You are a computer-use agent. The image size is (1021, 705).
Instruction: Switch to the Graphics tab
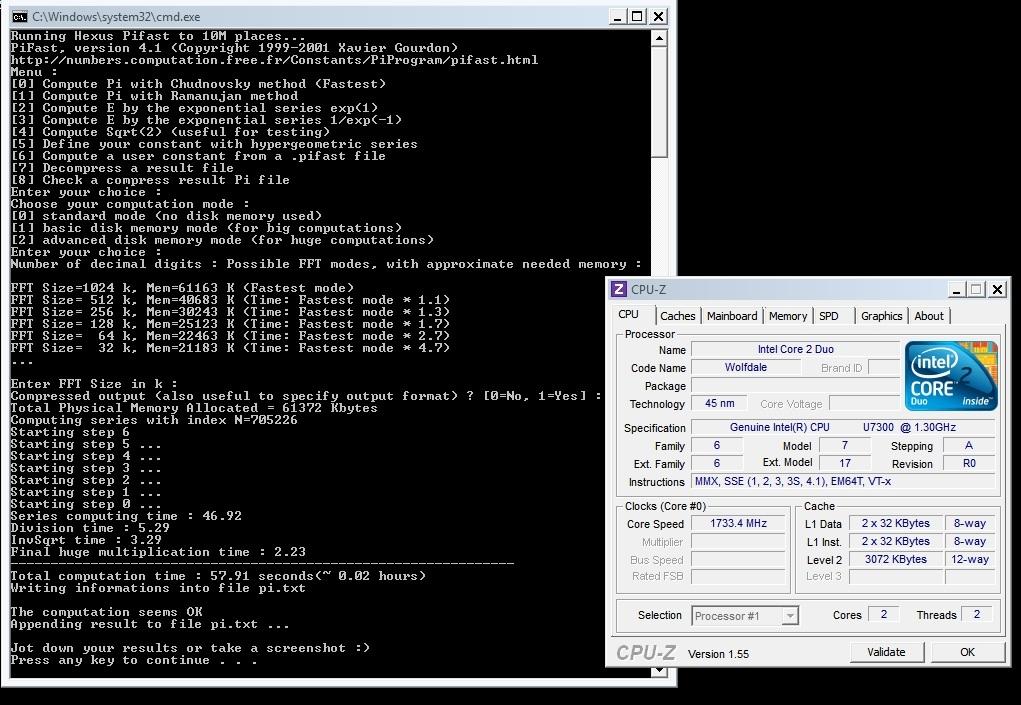882,316
